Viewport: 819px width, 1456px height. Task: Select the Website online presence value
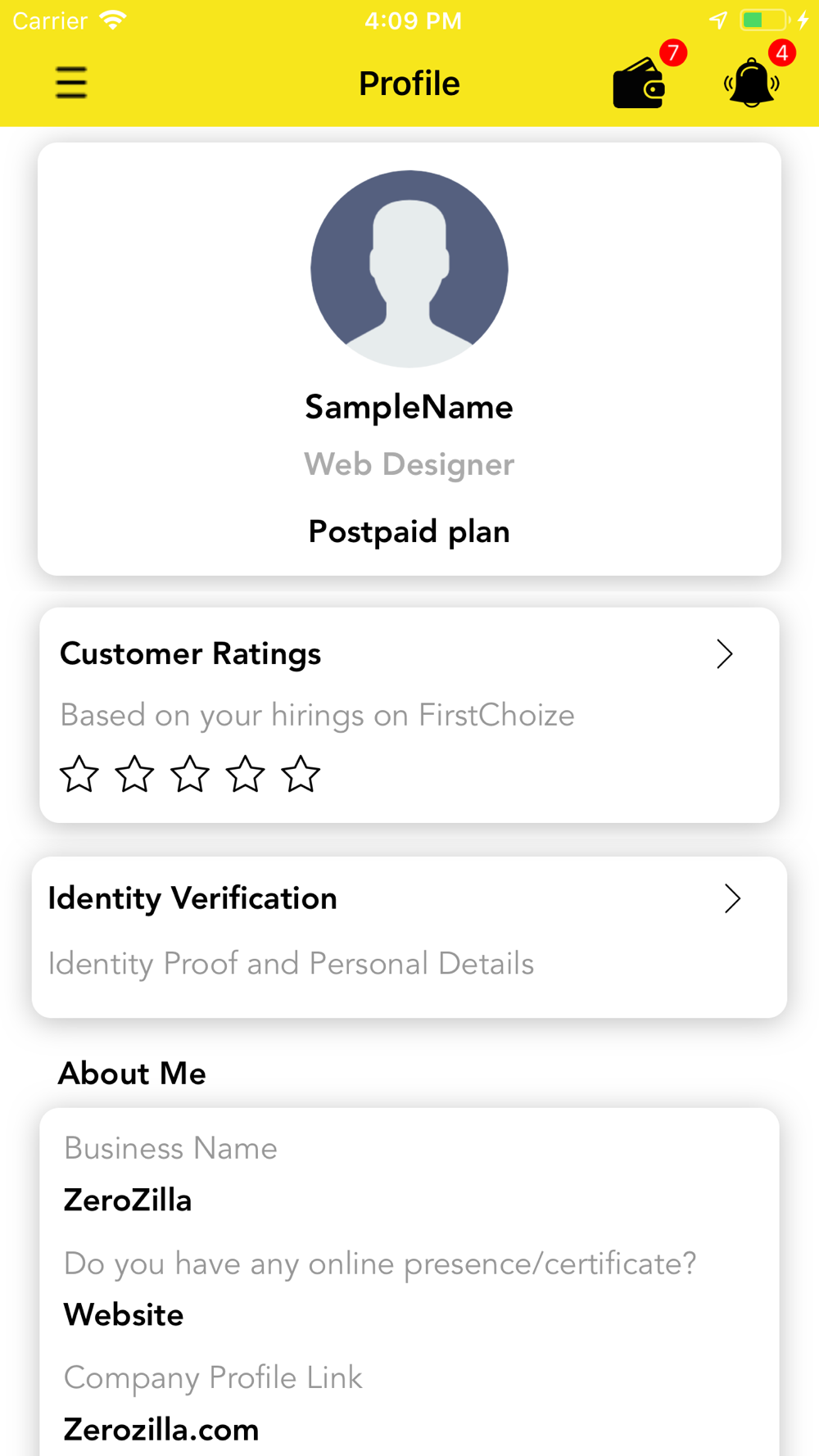pyautogui.click(x=124, y=1315)
